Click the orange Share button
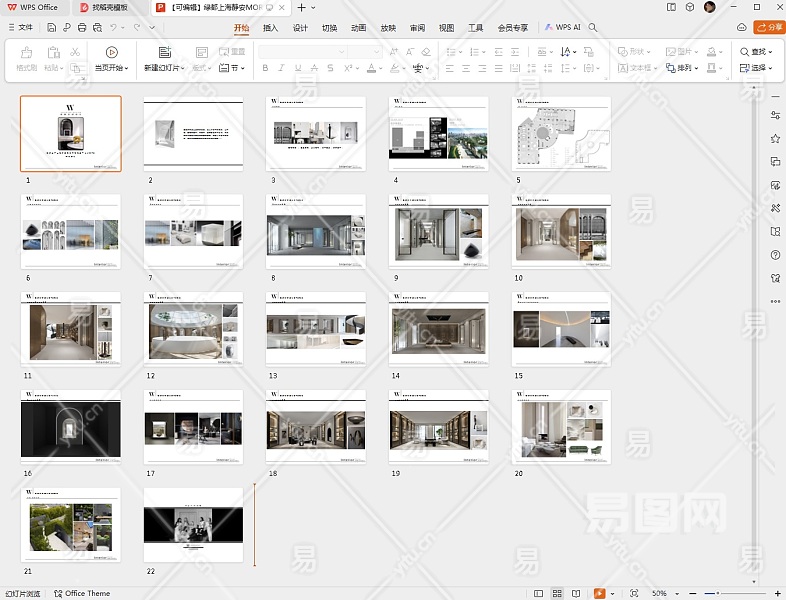Image resolution: width=786 pixels, height=600 pixels. click(769, 27)
